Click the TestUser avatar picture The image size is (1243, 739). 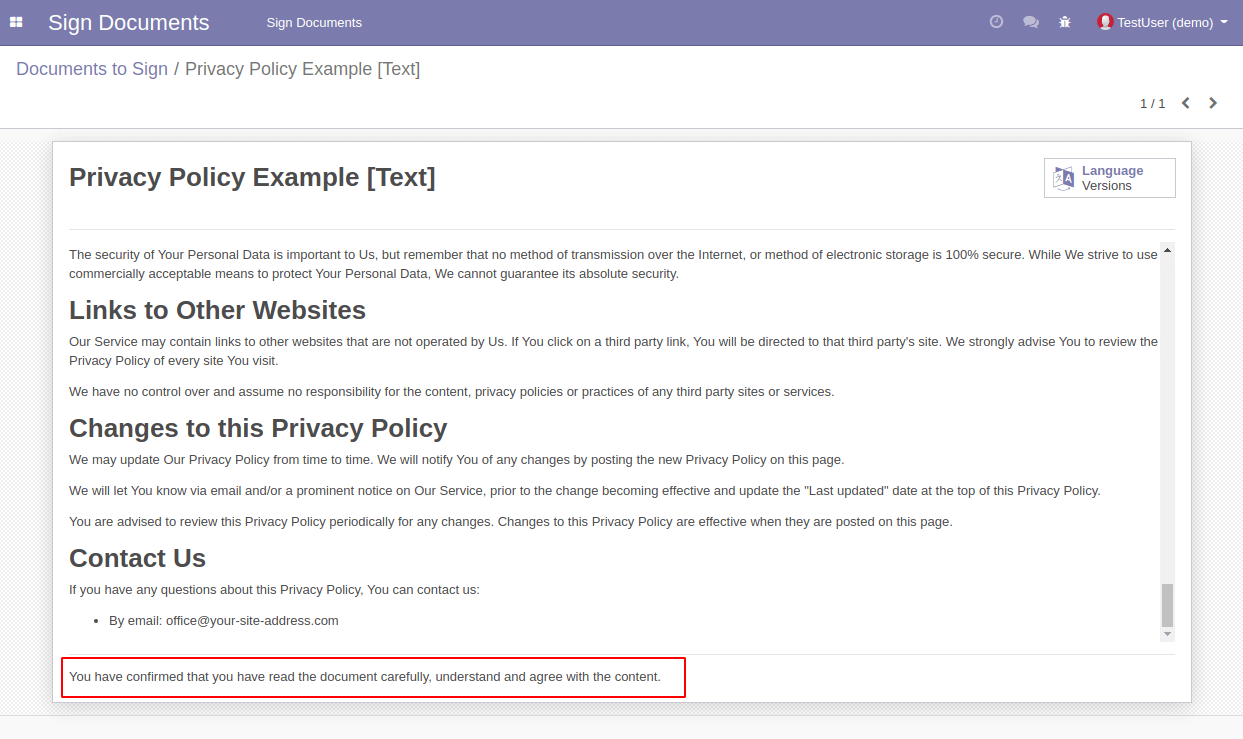[x=1105, y=22]
